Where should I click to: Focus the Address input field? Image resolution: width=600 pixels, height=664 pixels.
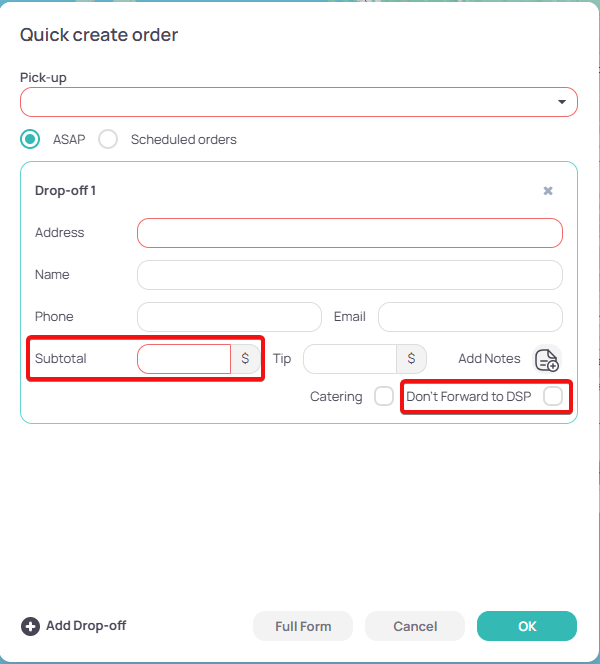[x=350, y=233]
